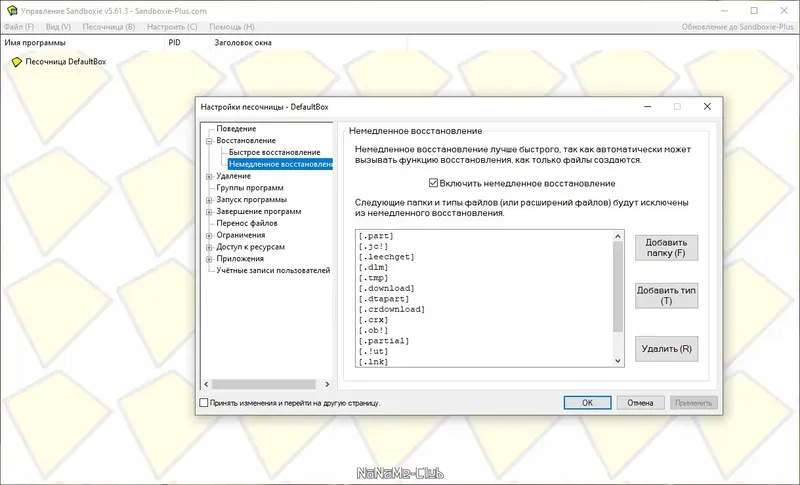The image size is (800, 485).
Task: Click the settings tree scroll-right arrow
Action: click(x=327, y=384)
